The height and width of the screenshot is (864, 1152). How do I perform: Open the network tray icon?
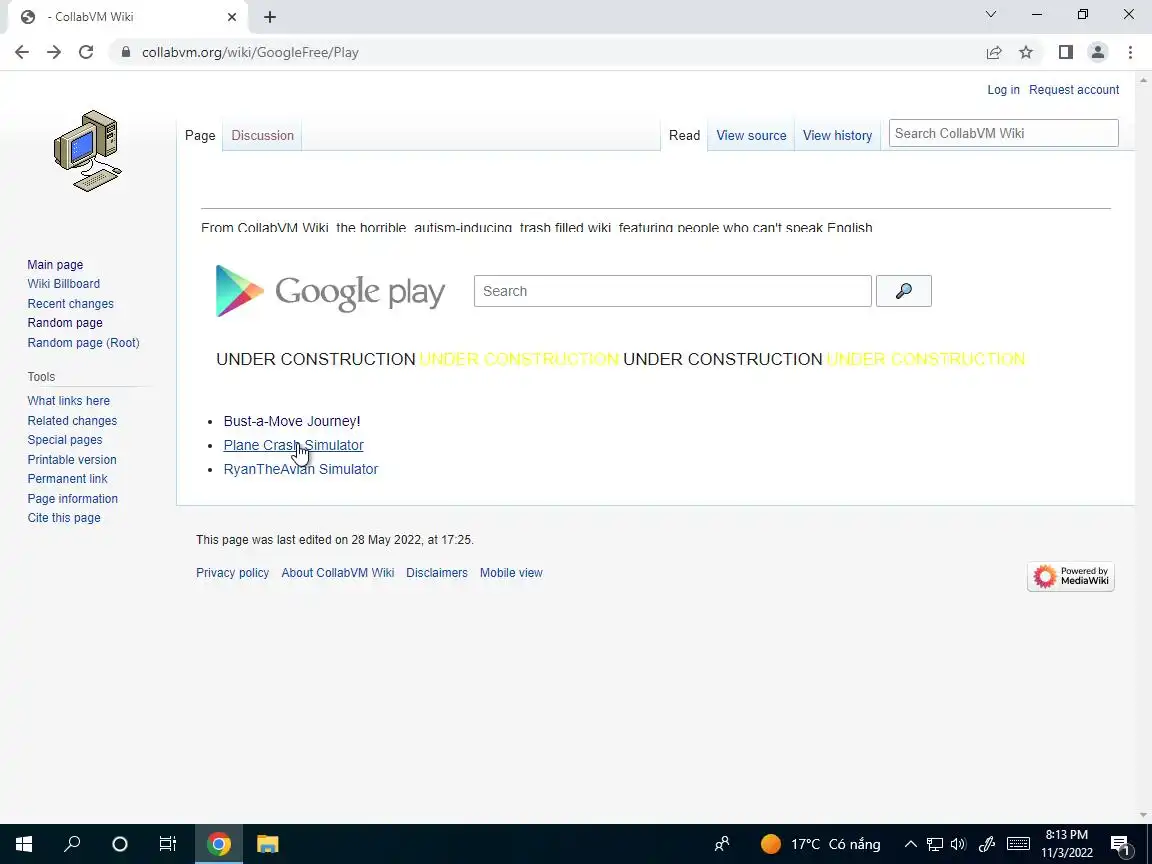tap(935, 844)
